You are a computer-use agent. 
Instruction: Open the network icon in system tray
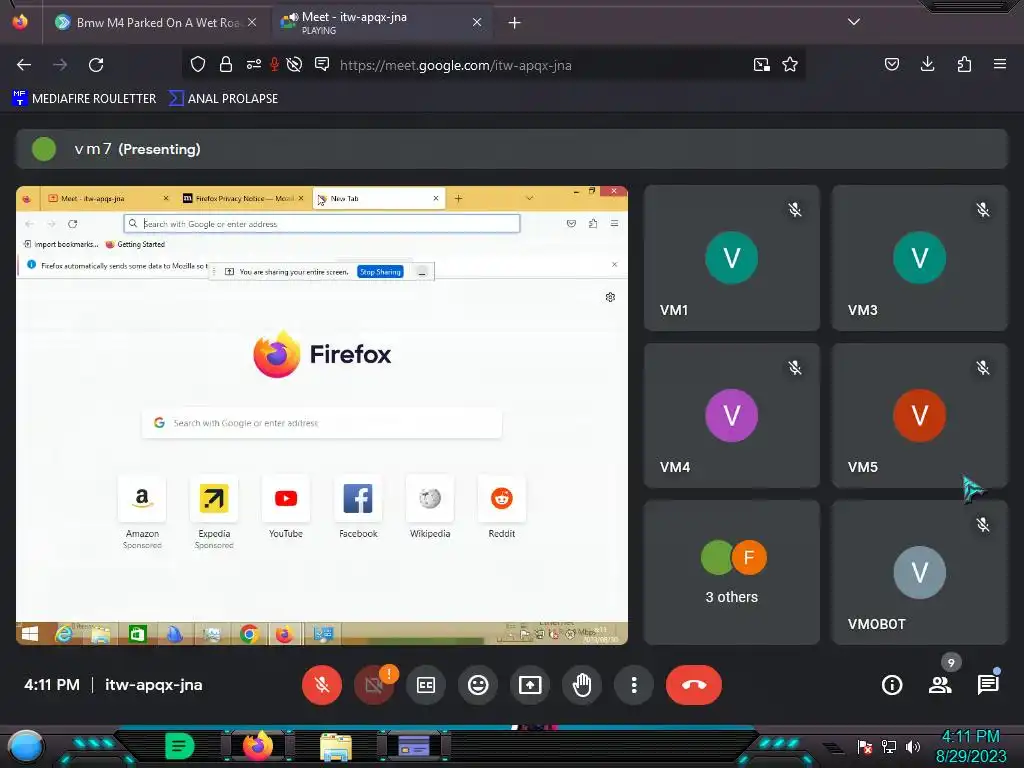coord(889,746)
